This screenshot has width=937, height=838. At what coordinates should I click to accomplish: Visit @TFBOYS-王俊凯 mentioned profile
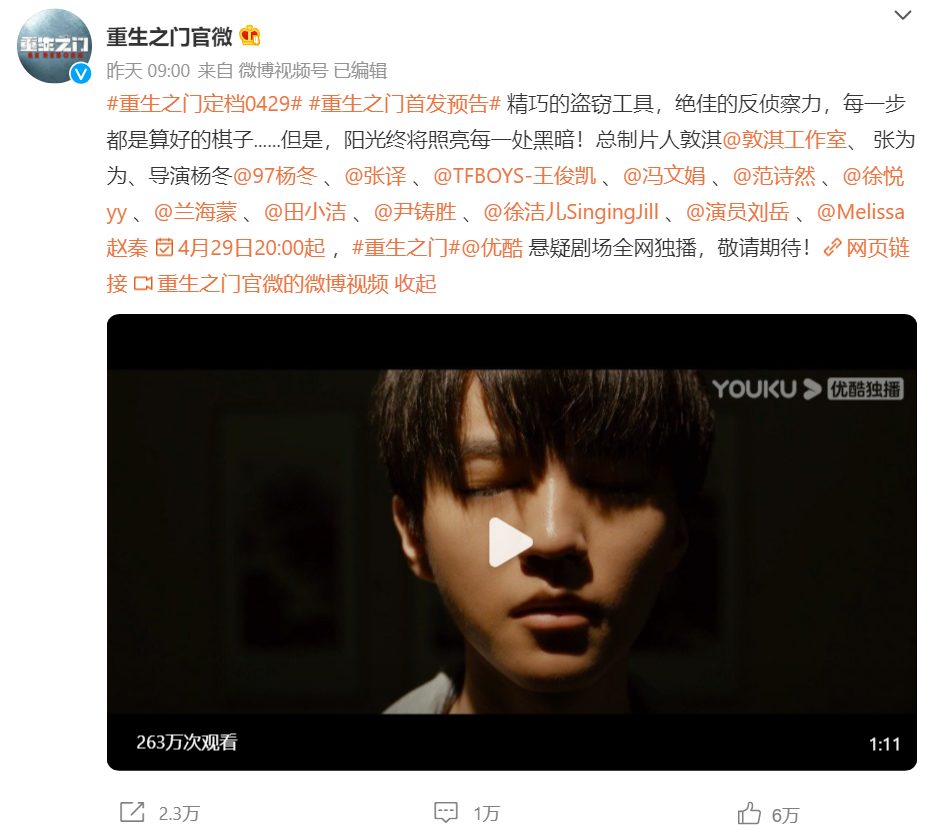[515, 176]
